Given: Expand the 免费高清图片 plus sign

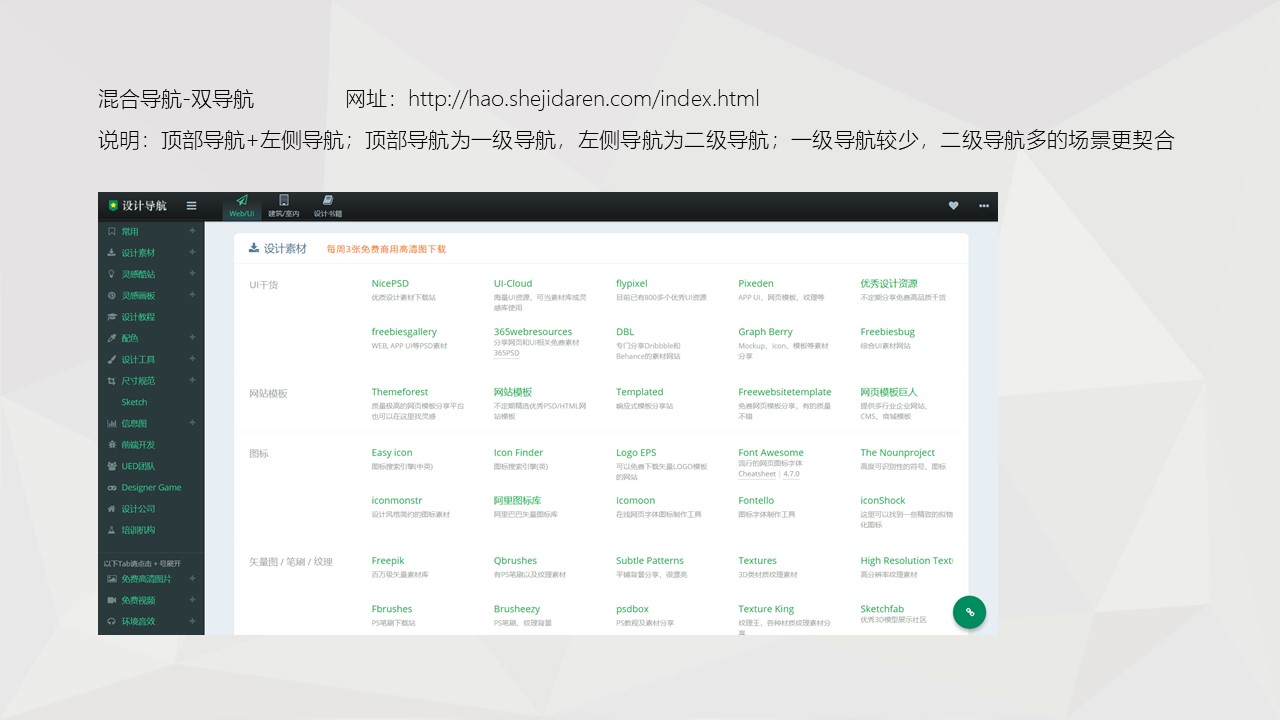Looking at the screenshot, I should click(193, 578).
